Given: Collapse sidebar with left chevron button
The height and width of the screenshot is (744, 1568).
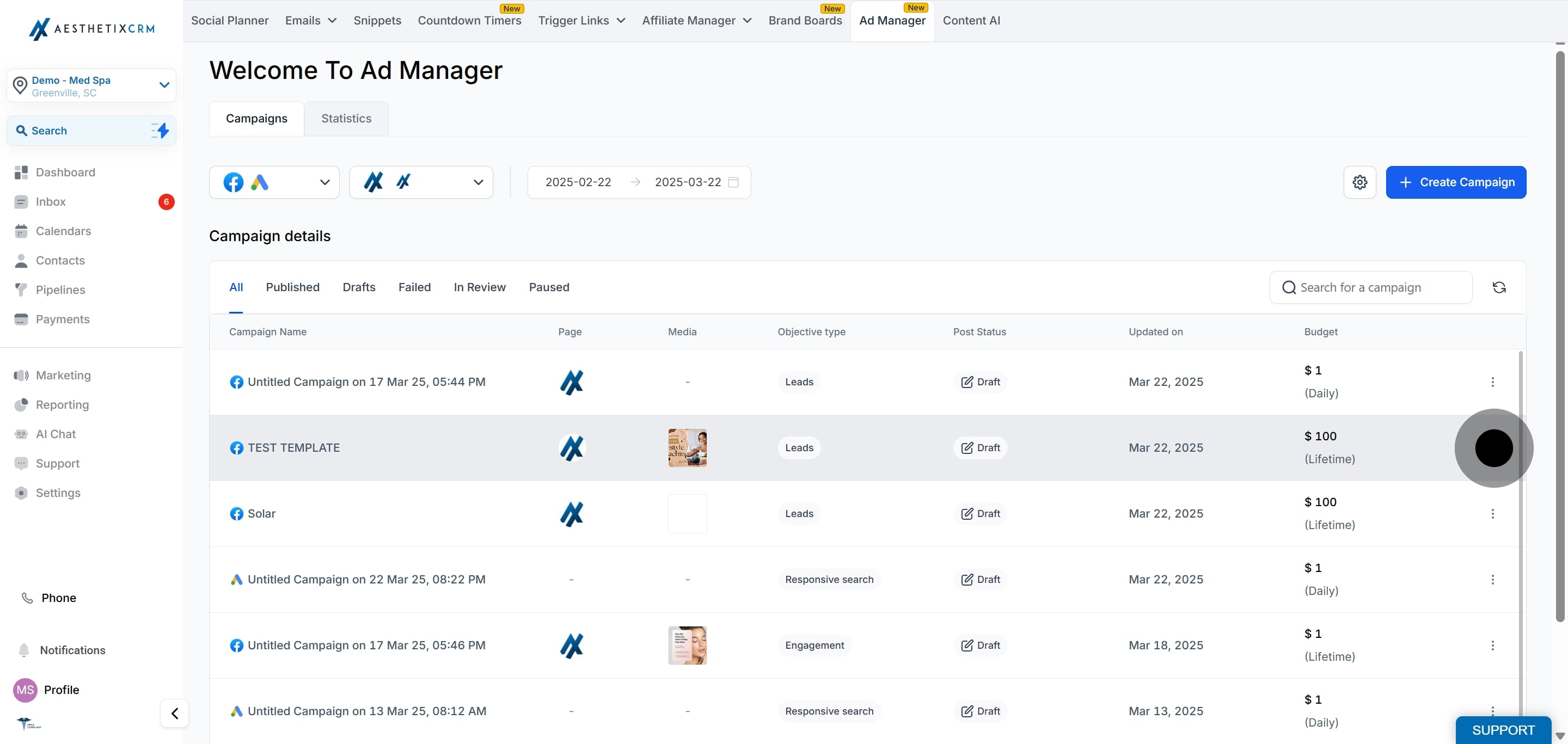Looking at the screenshot, I should point(175,713).
